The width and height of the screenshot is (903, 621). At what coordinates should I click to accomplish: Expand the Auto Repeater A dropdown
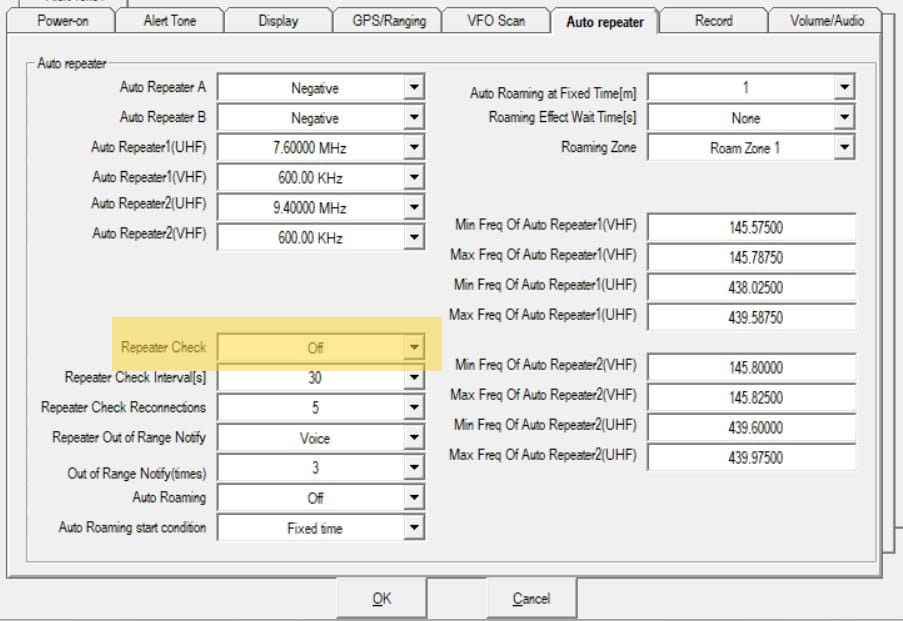click(414, 89)
